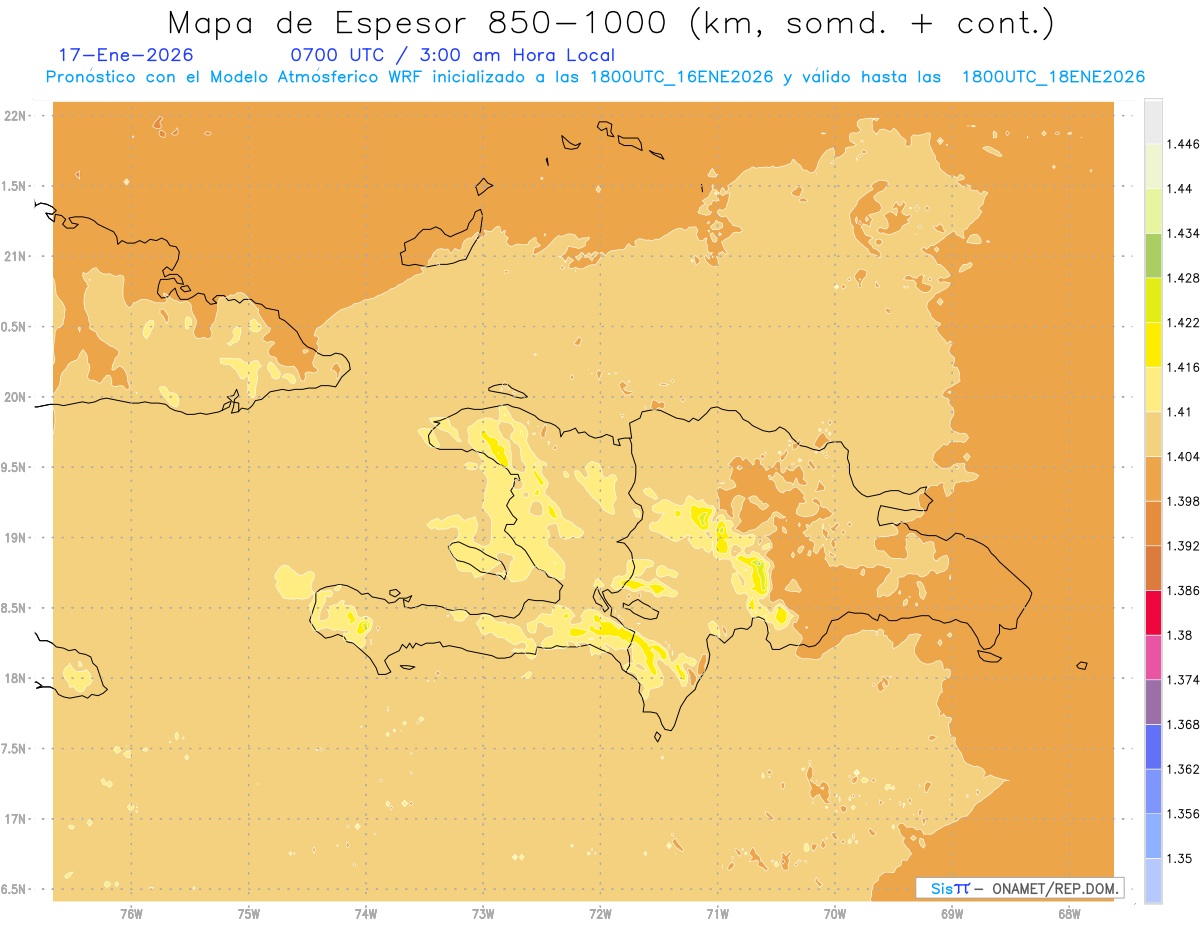Click the orange segment between 1.398 and 1.404
Screen dimensions: 1200x927
click(x=1153, y=478)
